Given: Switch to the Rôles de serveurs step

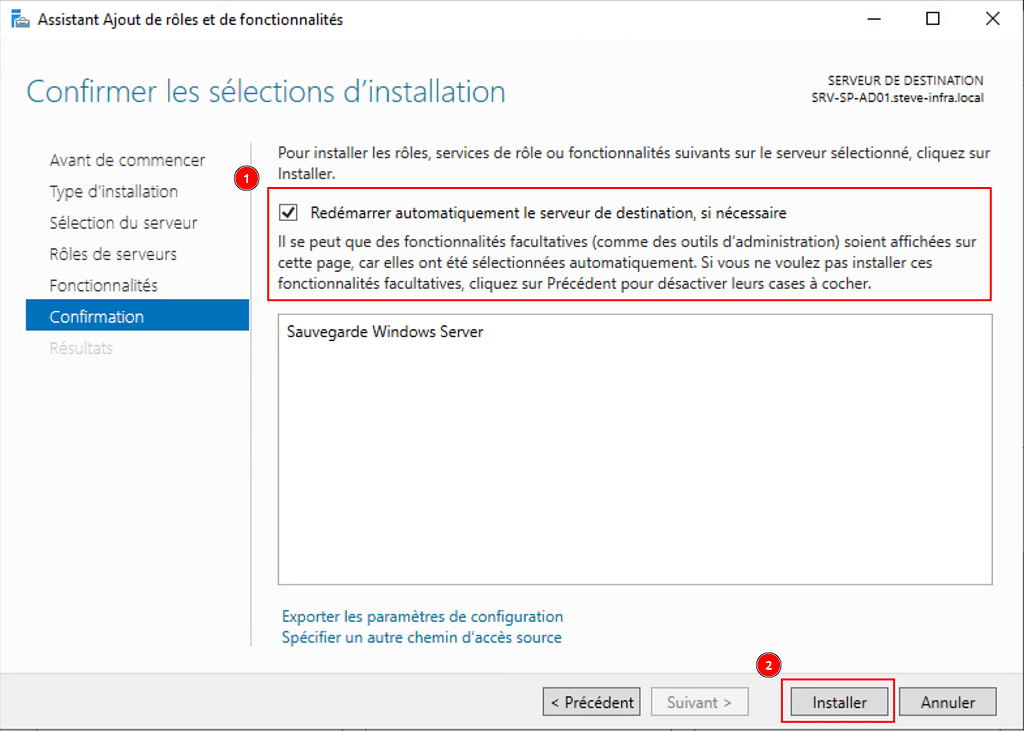Looking at the screenshot, I should [113, 254].
